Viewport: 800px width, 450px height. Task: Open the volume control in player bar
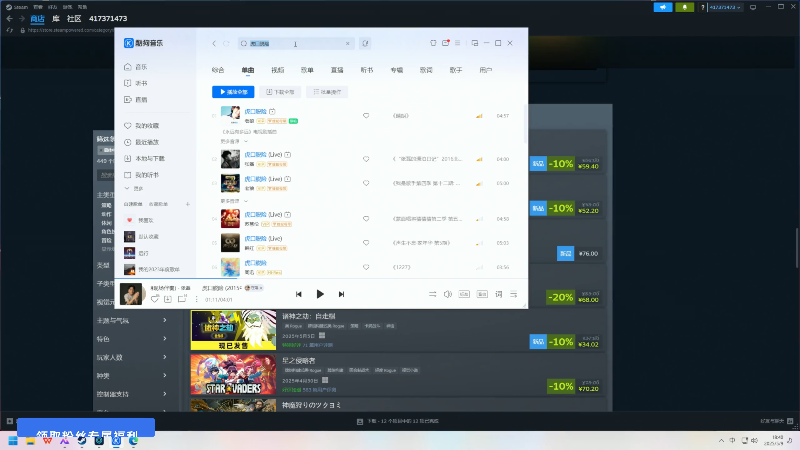click(447, 294)
